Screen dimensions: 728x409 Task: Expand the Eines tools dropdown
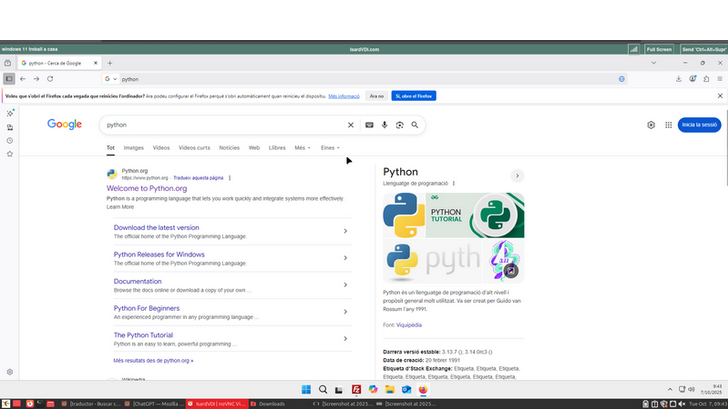[x=330, y=147]
